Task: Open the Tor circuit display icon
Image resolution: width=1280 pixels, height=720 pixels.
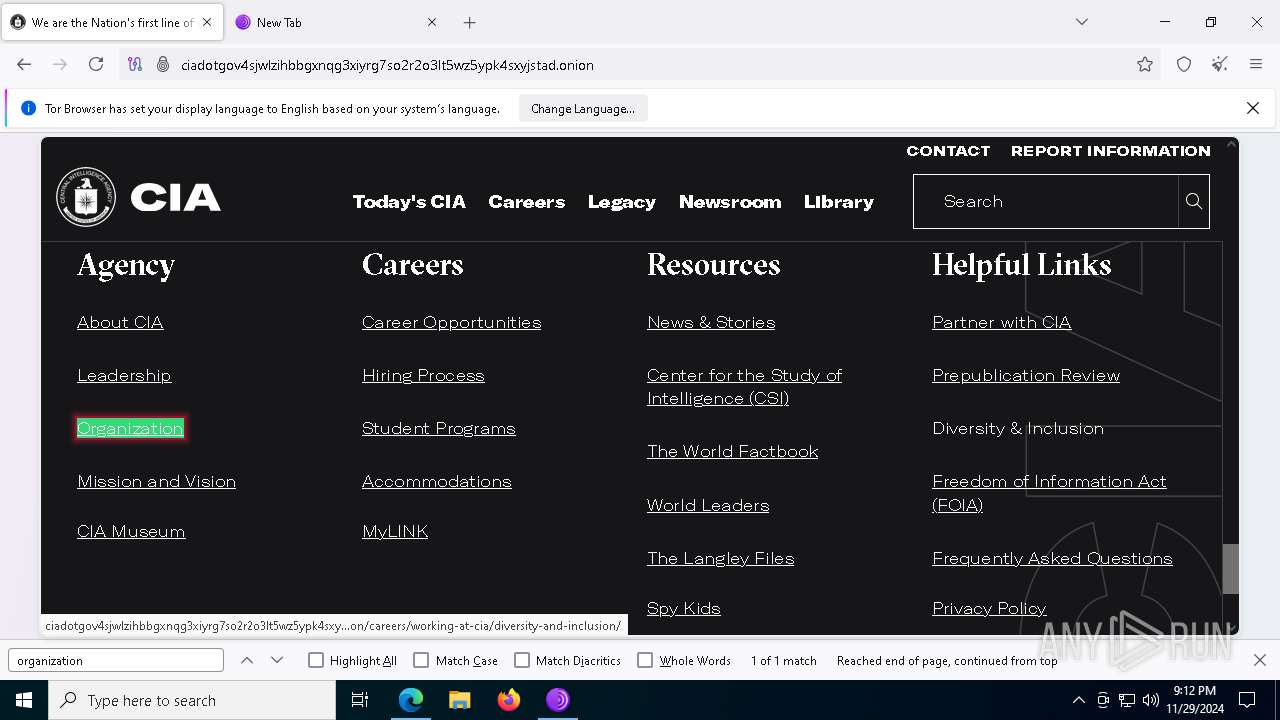Action: point(135,65)
